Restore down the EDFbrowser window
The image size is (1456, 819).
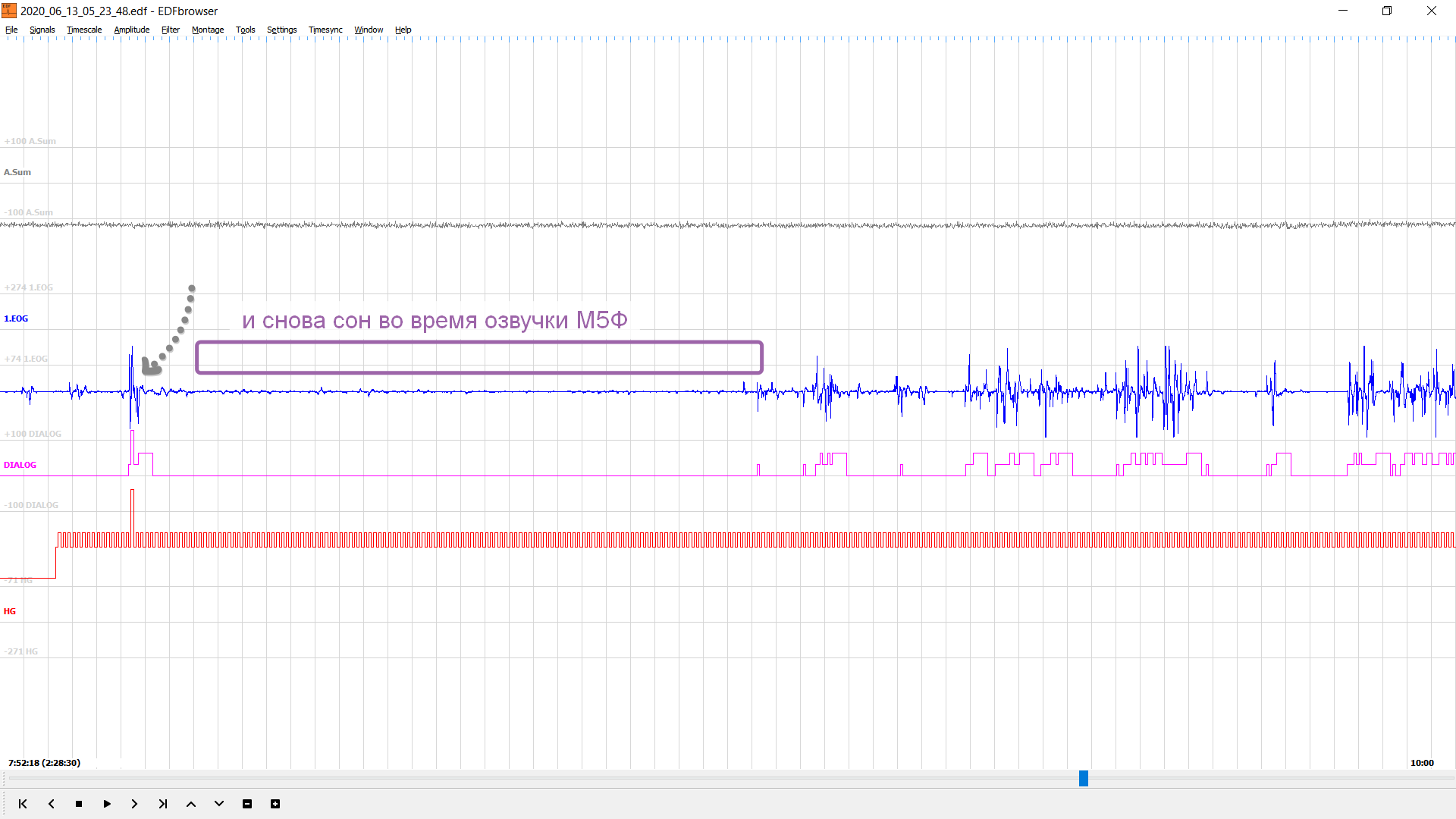pos(1387,11)
